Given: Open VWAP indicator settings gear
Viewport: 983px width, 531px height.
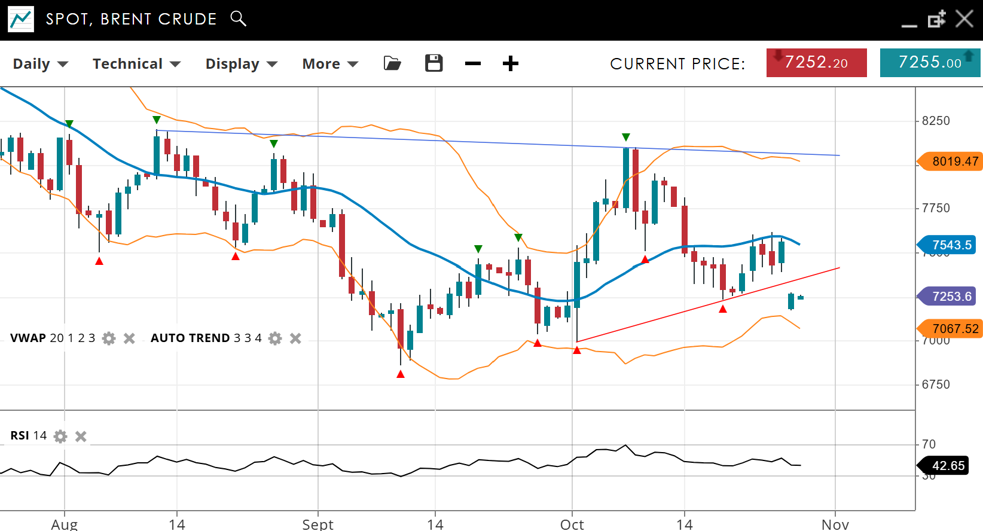Looking at the screenshot, I should [x=109, y=339].
